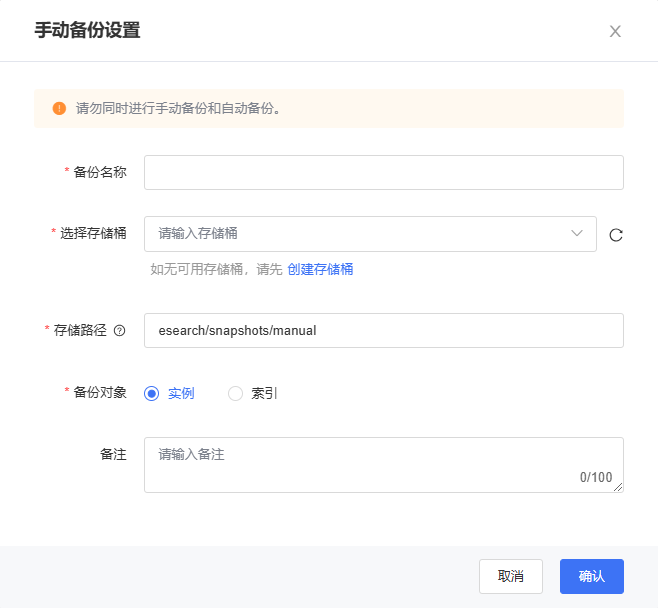Image resolution: width=658 pixels, height=608 pixels.
Task: Click the 0/100 character counter
Action: pyautogui.click(x=596, y=477)
